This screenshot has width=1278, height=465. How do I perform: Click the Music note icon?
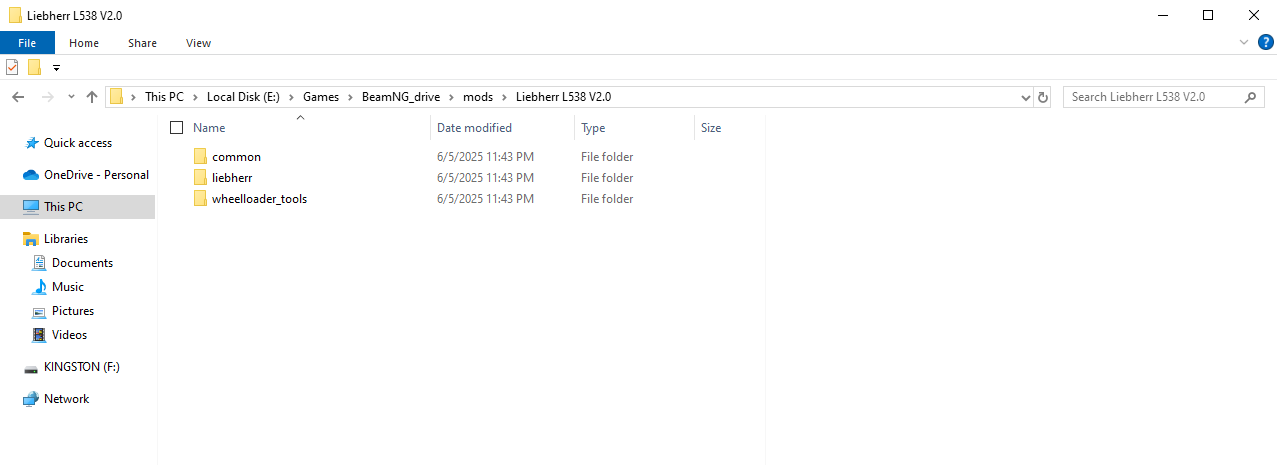click(39, 287)
